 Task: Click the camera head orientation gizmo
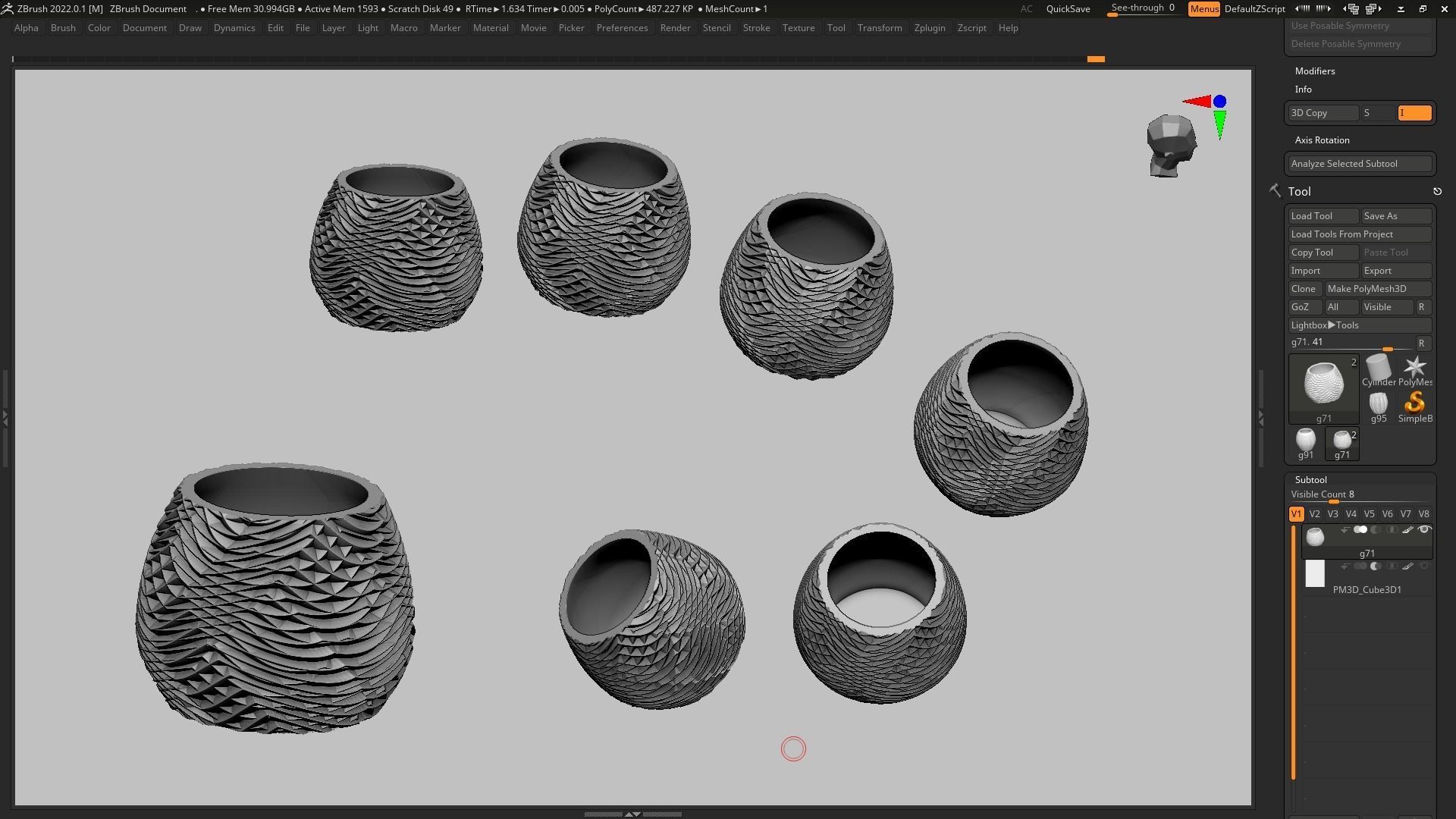[x=1171, y=146]
